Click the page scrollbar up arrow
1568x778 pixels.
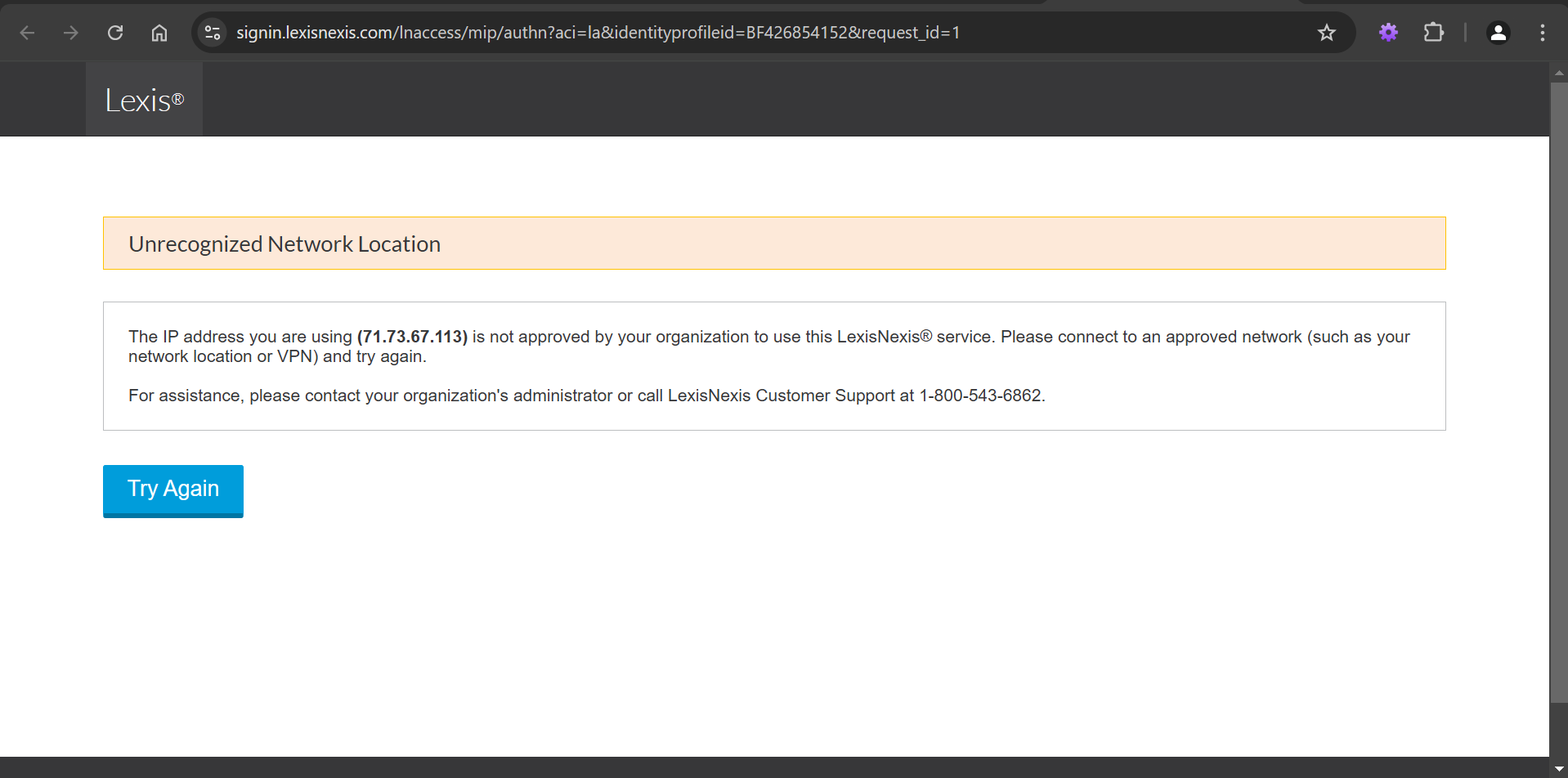point(1559,73)
